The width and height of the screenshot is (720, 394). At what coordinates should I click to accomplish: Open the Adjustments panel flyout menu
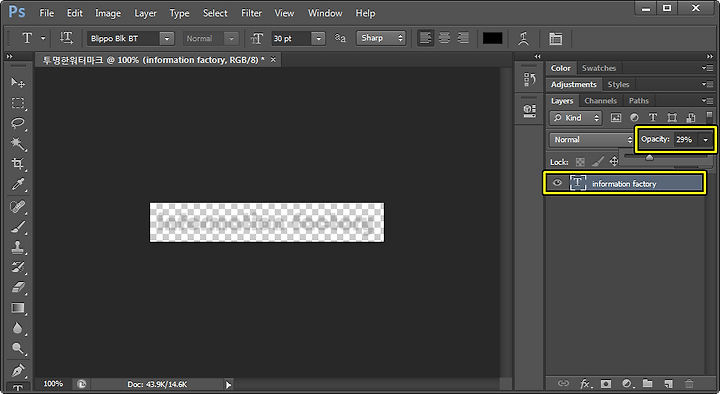coord(707,84)
